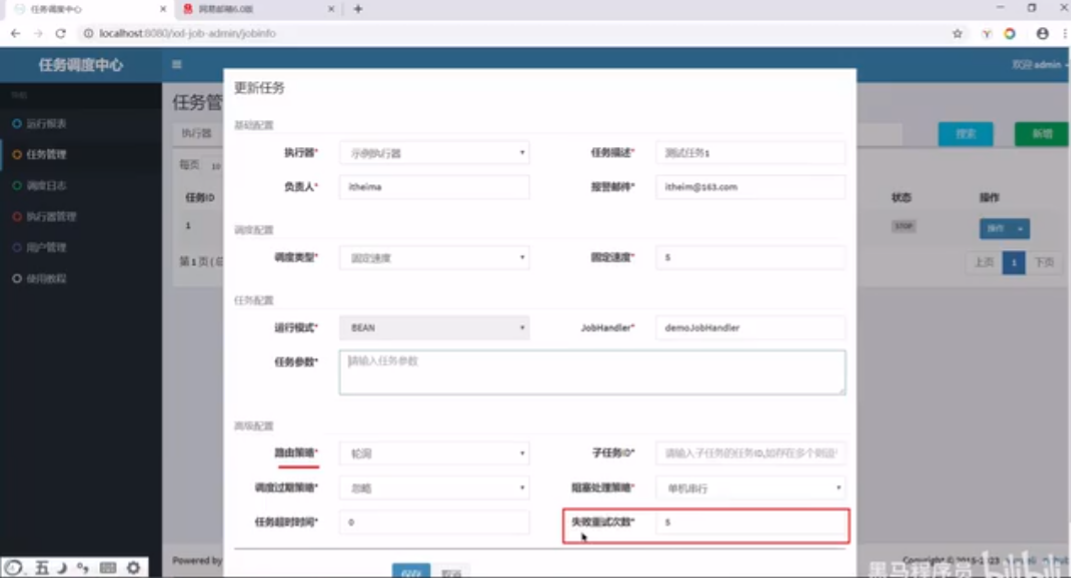Switch to the 网易邮箱6.0版 browser tab

pos(258,9)
